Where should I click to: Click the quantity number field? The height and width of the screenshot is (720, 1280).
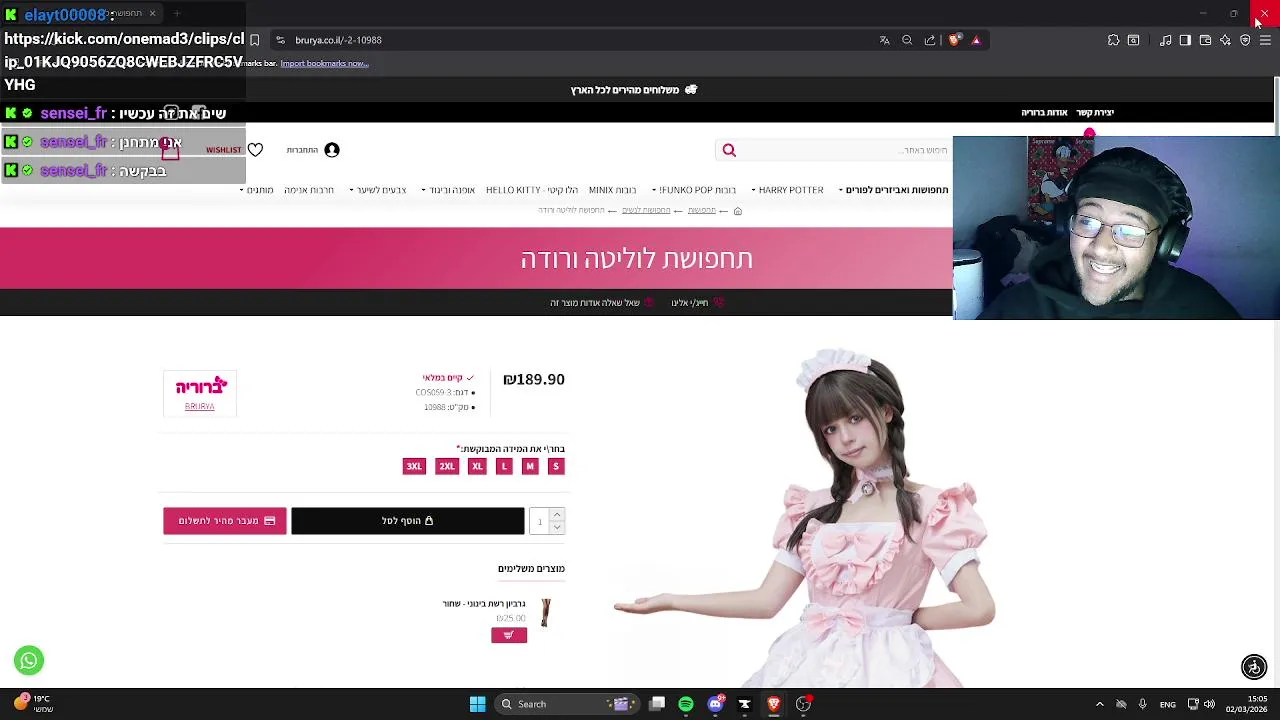[x=539, y=521]
